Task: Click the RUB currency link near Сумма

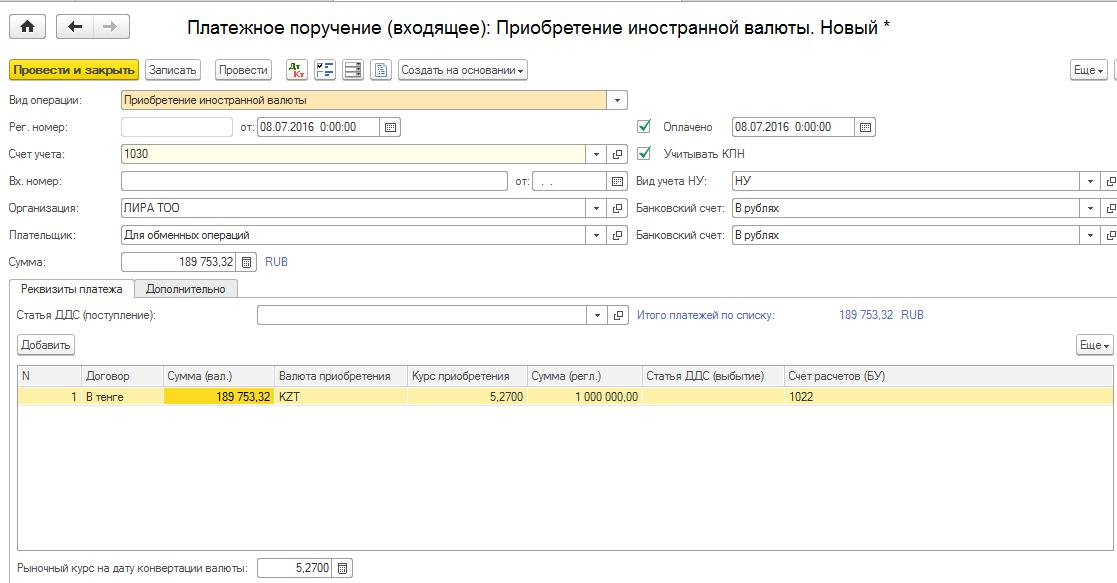Action: [x=276, y=262]
